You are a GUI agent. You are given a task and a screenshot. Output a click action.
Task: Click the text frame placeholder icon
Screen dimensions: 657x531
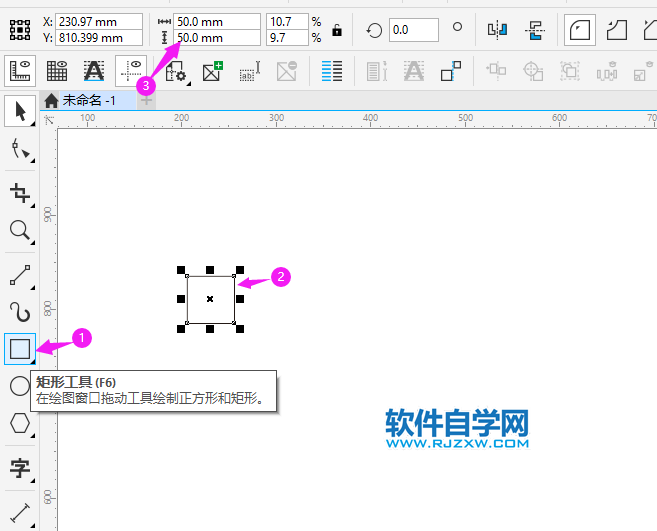pyautogui.click(x=250, y=71)
